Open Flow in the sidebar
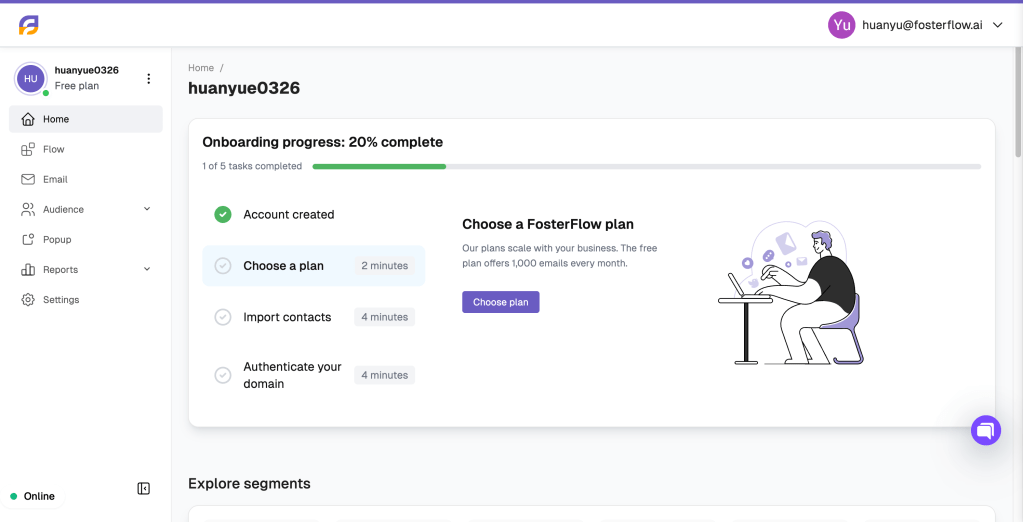 85,149
